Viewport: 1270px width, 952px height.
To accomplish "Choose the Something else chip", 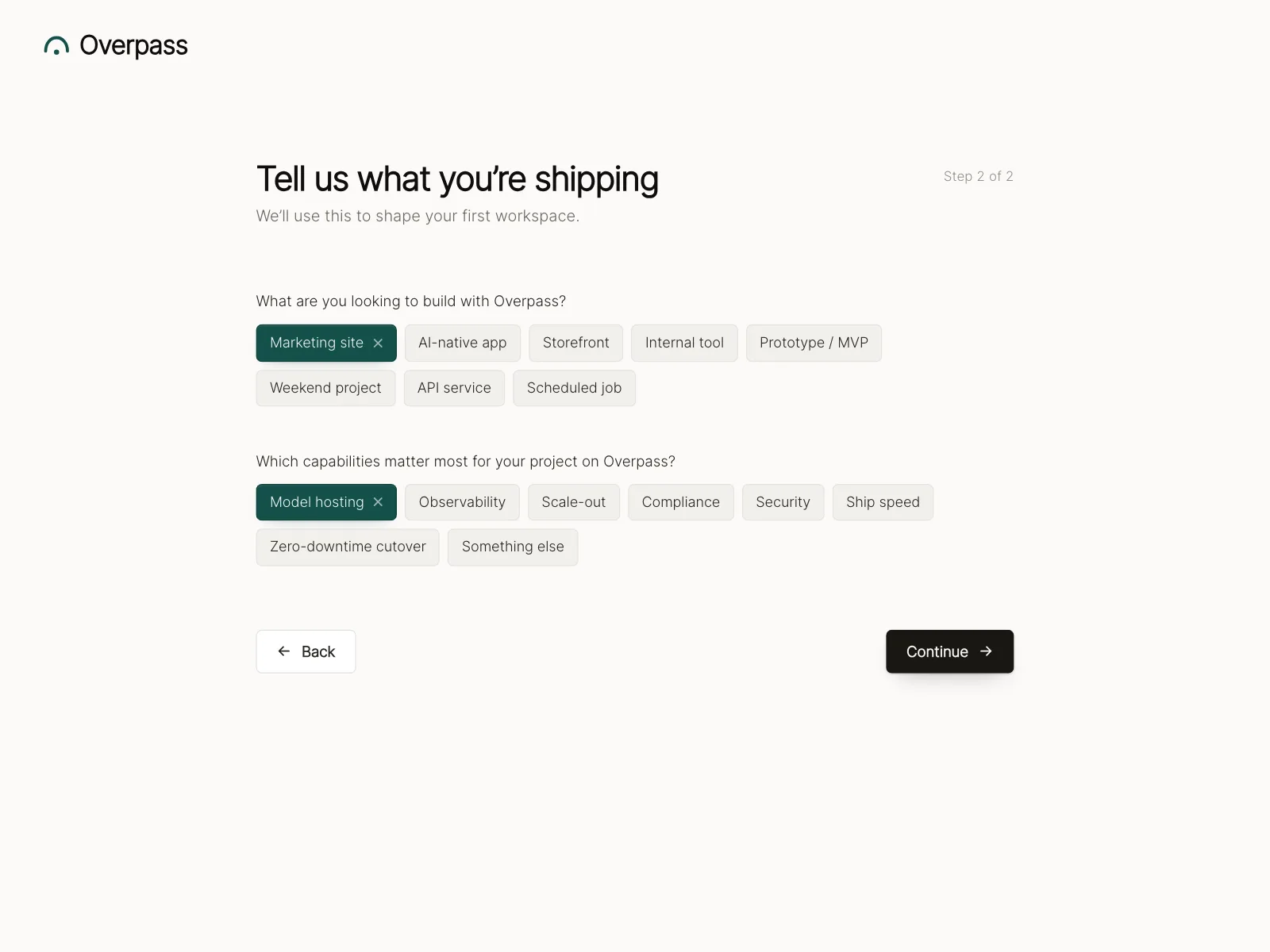I will tap(513, 547).
